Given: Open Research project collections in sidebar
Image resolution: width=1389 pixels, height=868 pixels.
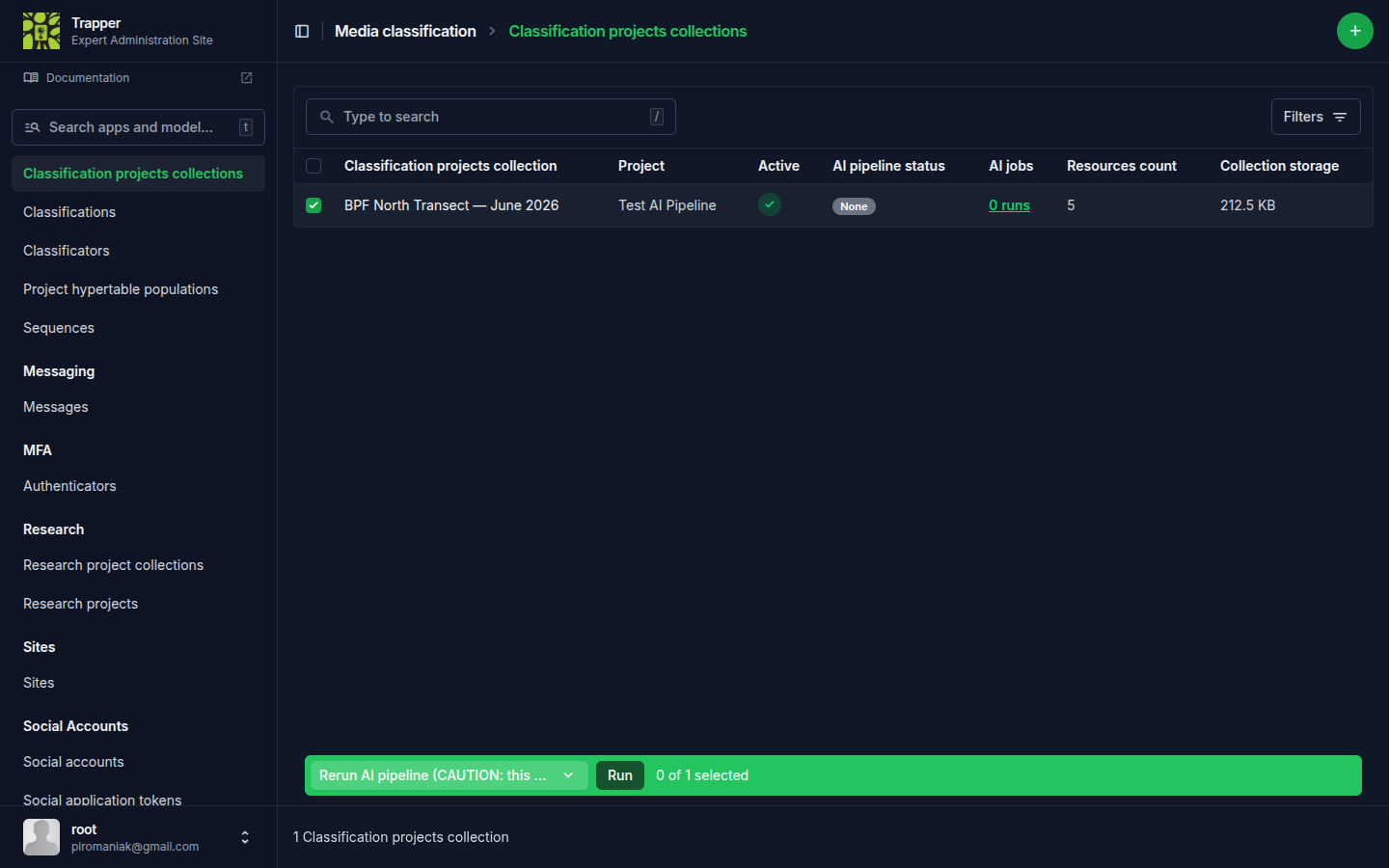Looking at the screenshot, I should coord(114,565).
